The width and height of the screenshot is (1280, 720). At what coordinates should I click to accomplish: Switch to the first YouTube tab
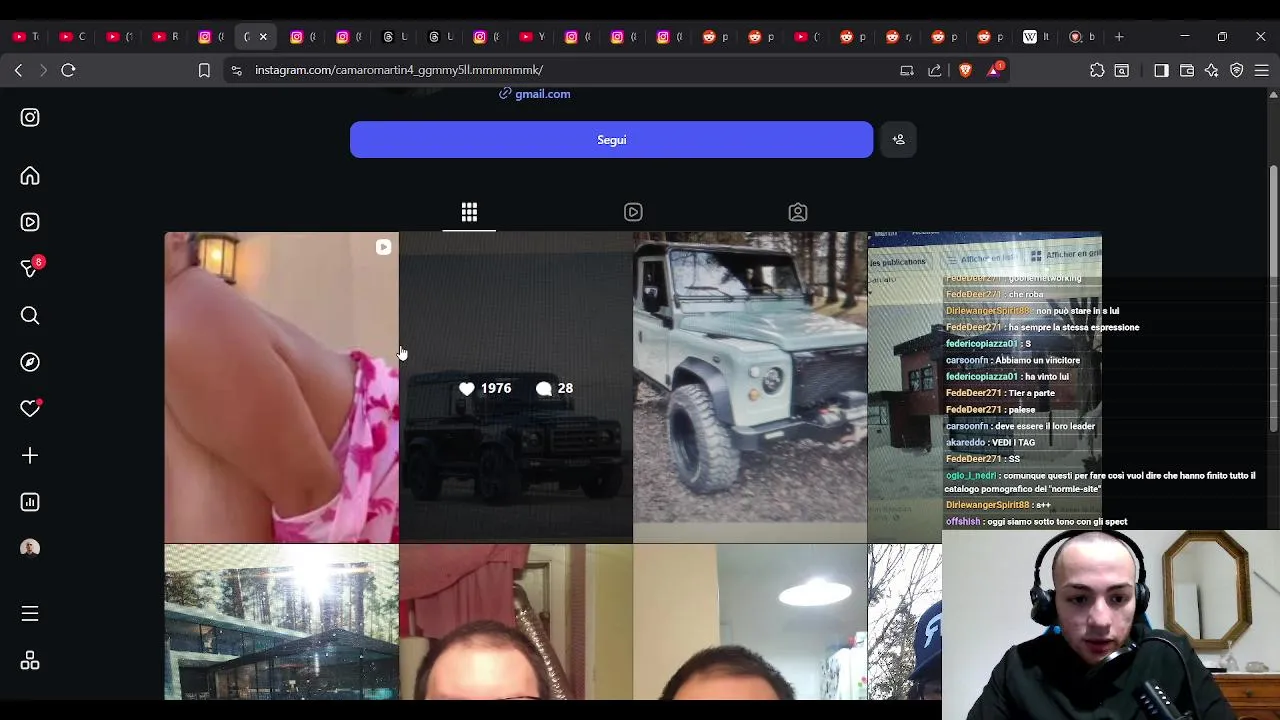pos(24,37)
